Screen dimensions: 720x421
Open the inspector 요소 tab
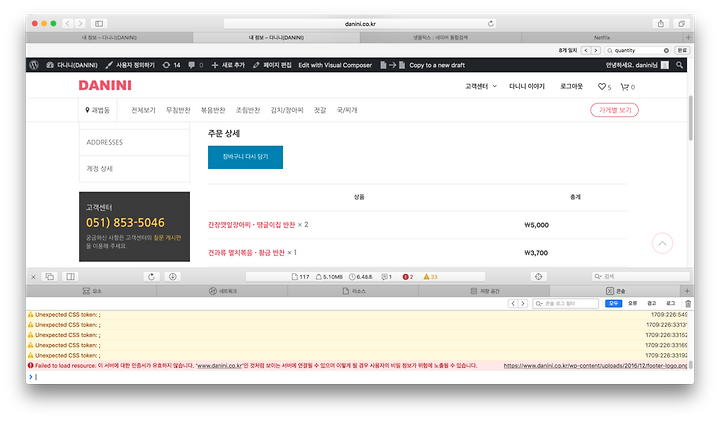pyautogui.click(x=92, y=291)
